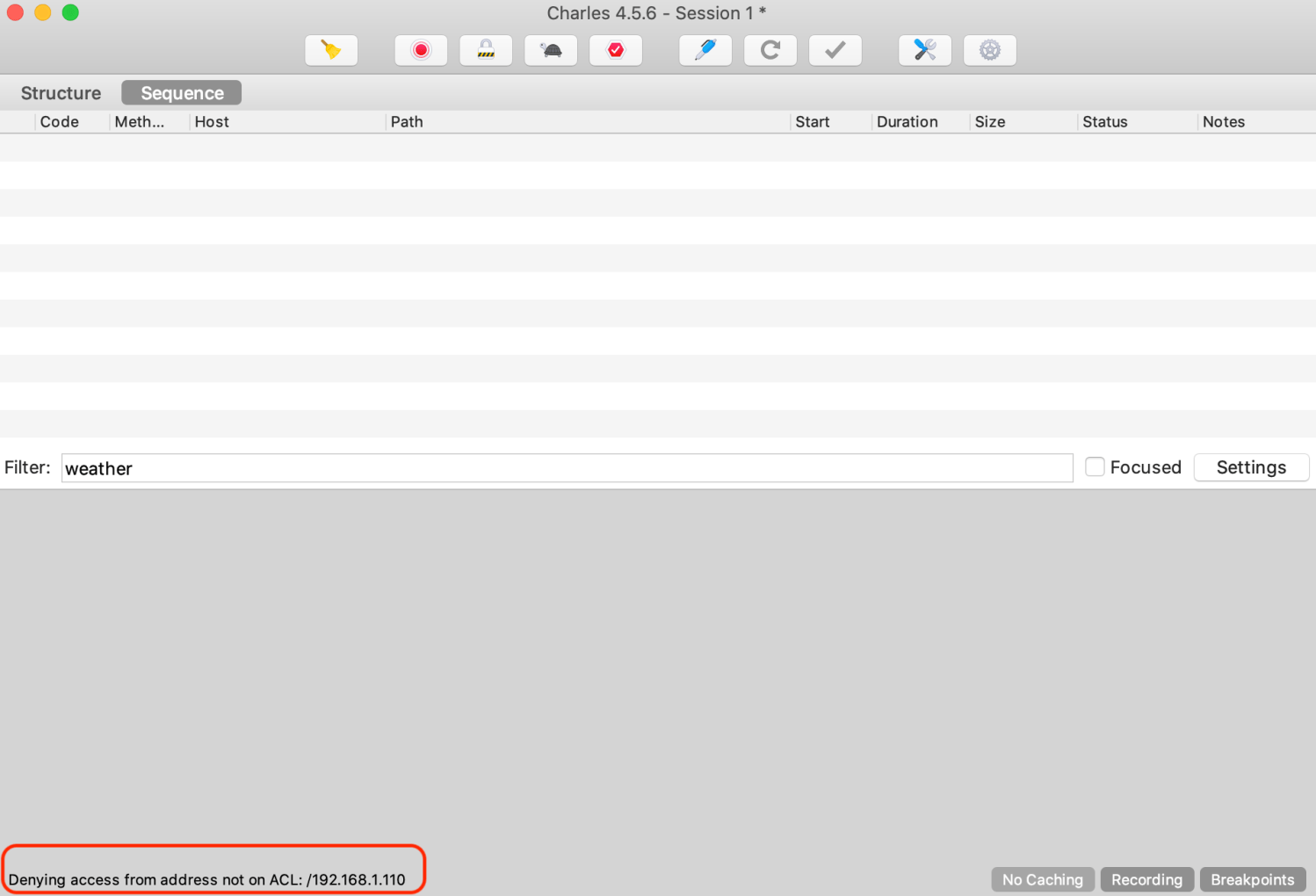The image size is (1316, 896).
Task: Open Tools wrench and screwdriver icon
Action: coord(925,50)
